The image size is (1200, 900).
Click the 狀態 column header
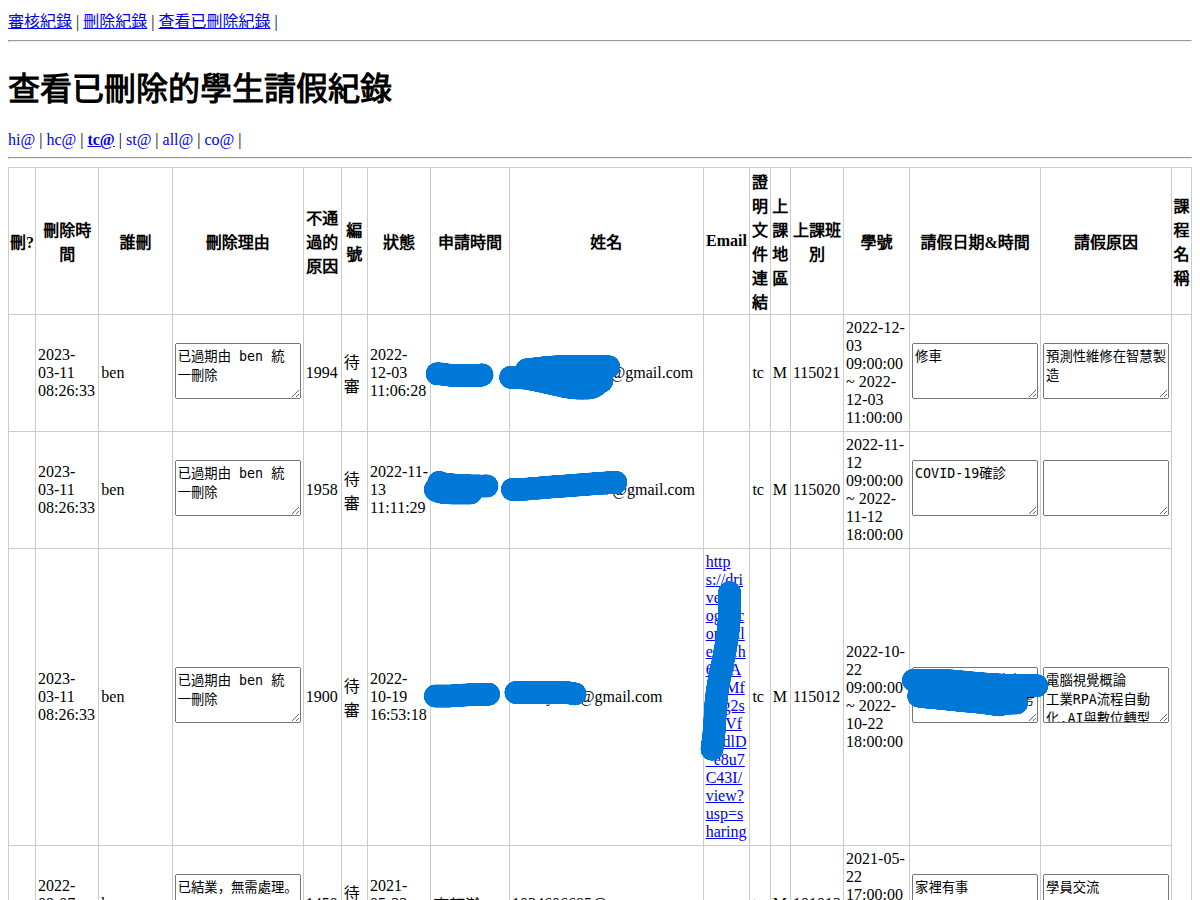pos(399,242)
